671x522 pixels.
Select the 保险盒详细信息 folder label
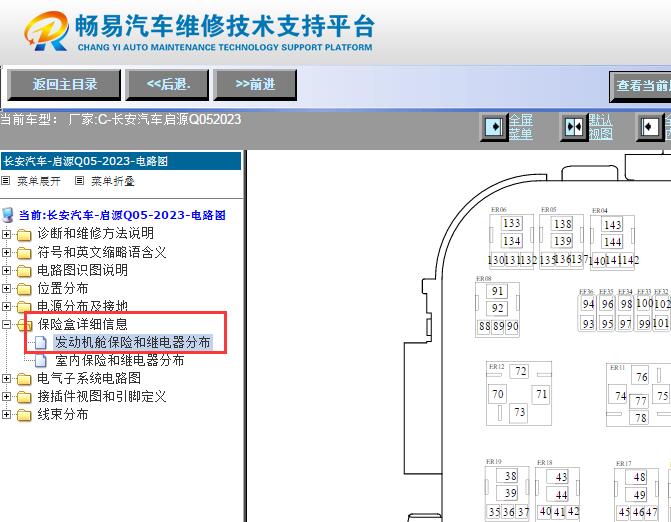(x=82, y=324)
